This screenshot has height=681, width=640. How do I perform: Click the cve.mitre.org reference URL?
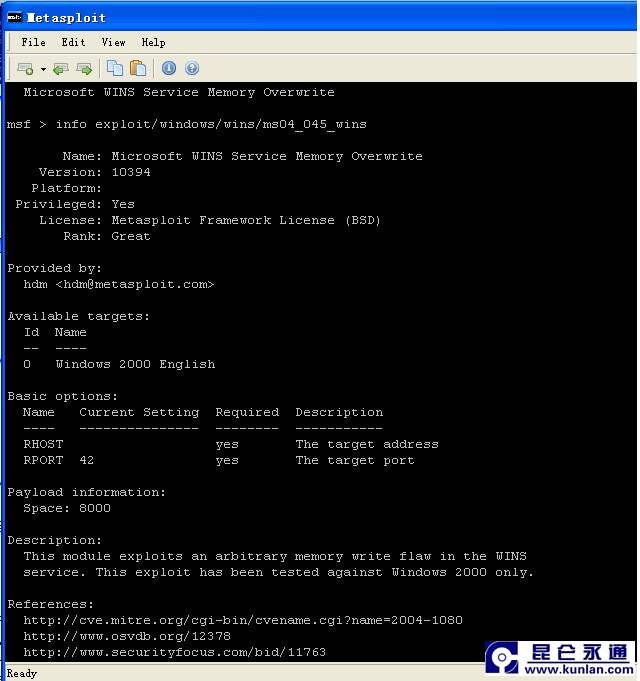[243, 620]
